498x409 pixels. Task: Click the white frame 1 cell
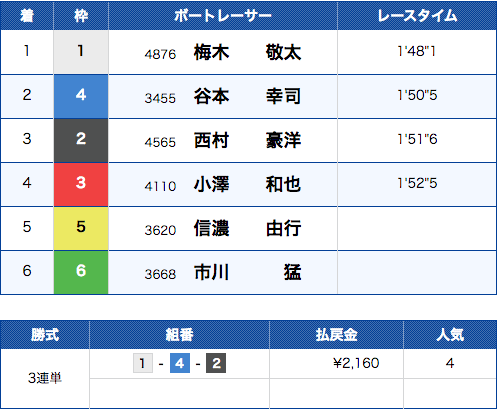[x=81, y=52]
